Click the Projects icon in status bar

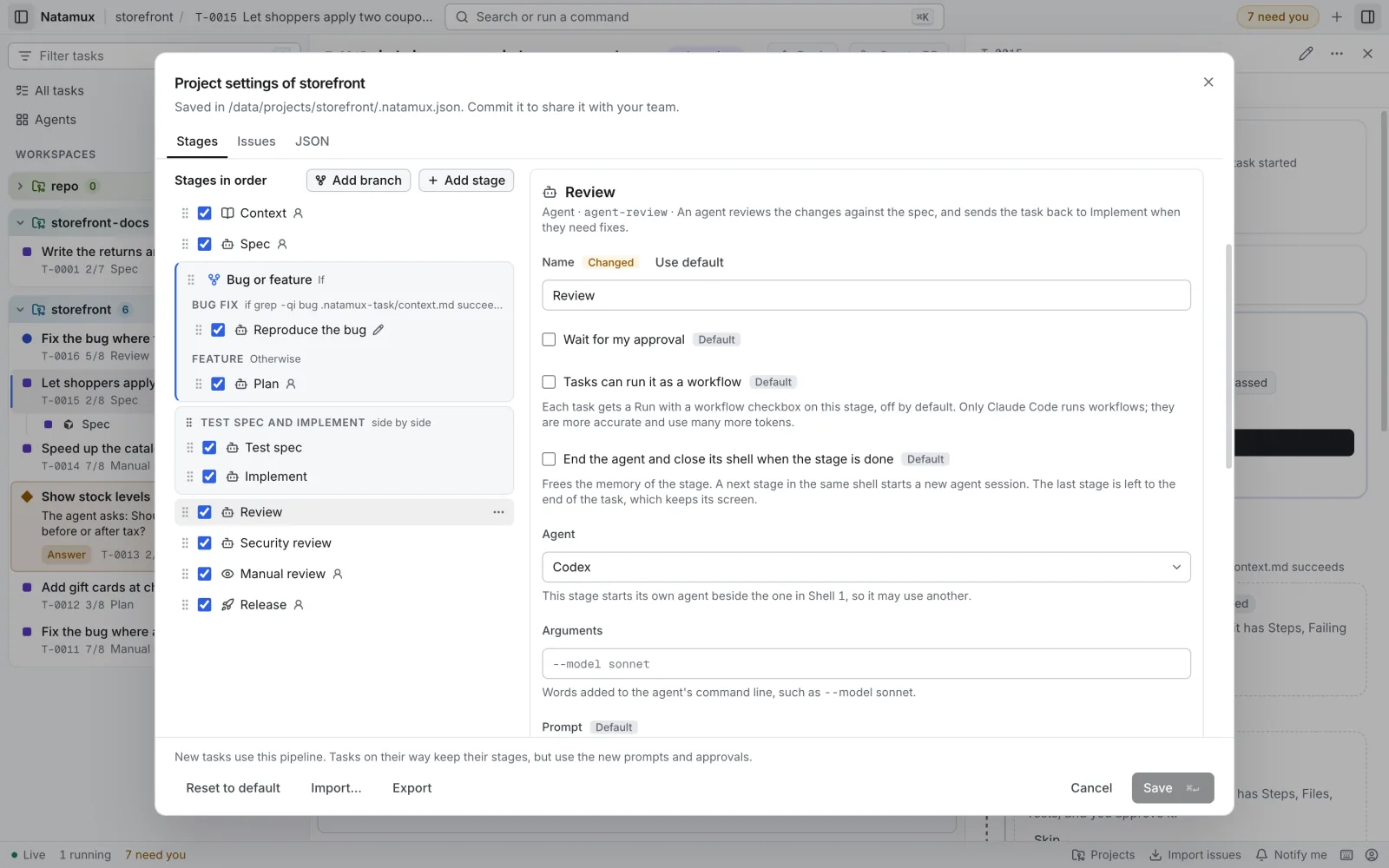[1078, 855]
